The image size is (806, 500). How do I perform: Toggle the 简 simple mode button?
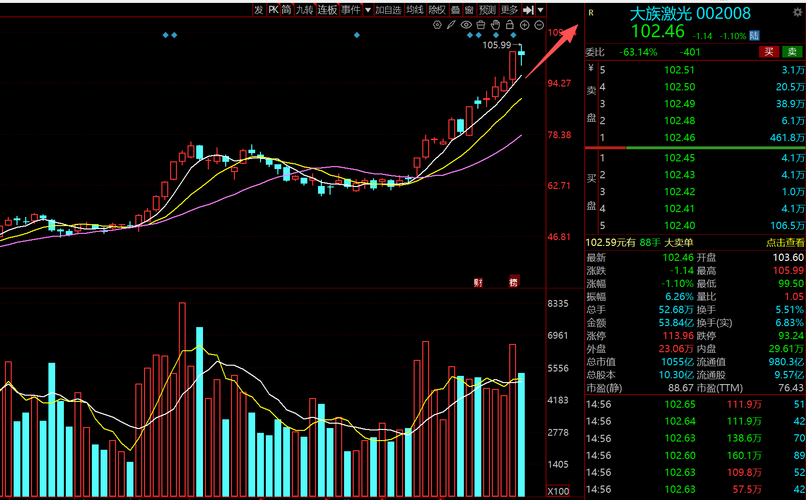click(286, 10)
